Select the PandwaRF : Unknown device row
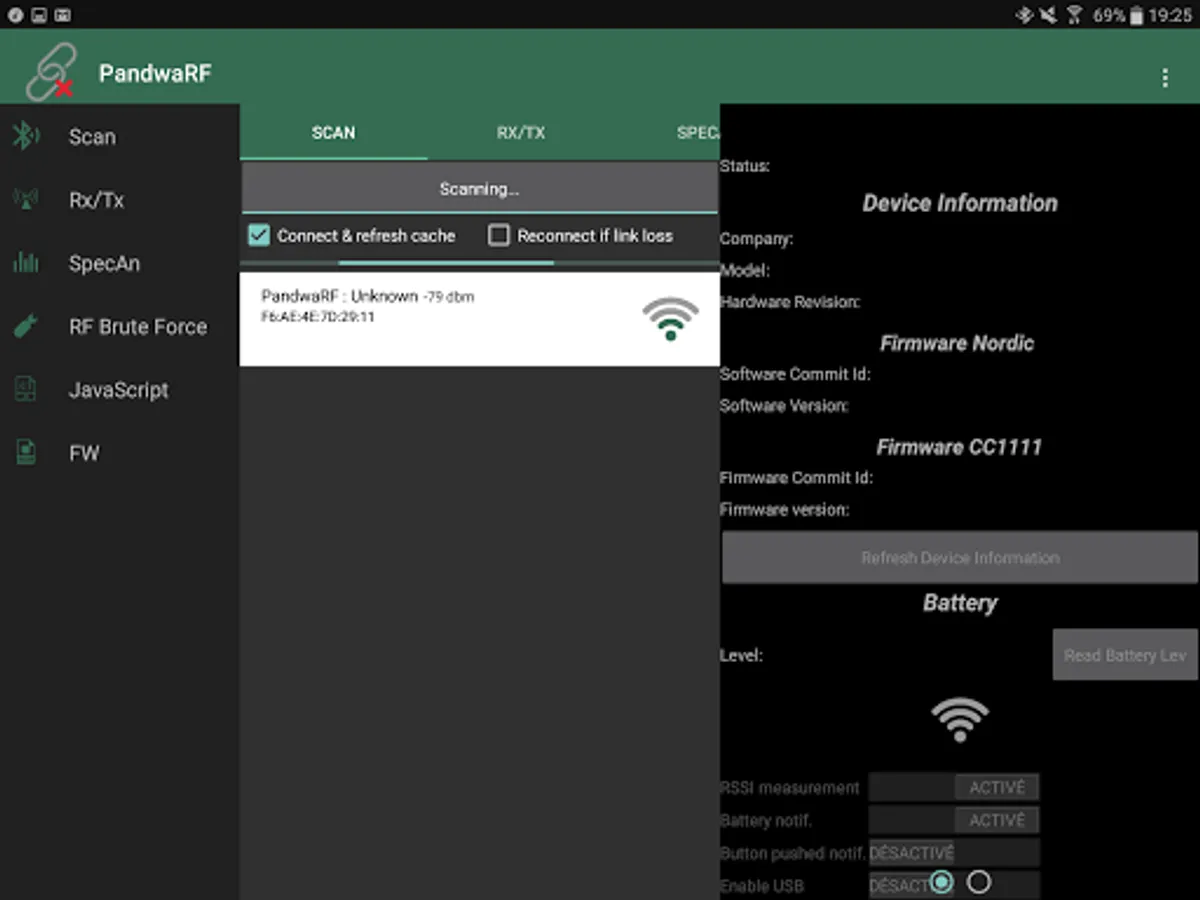 479,319
